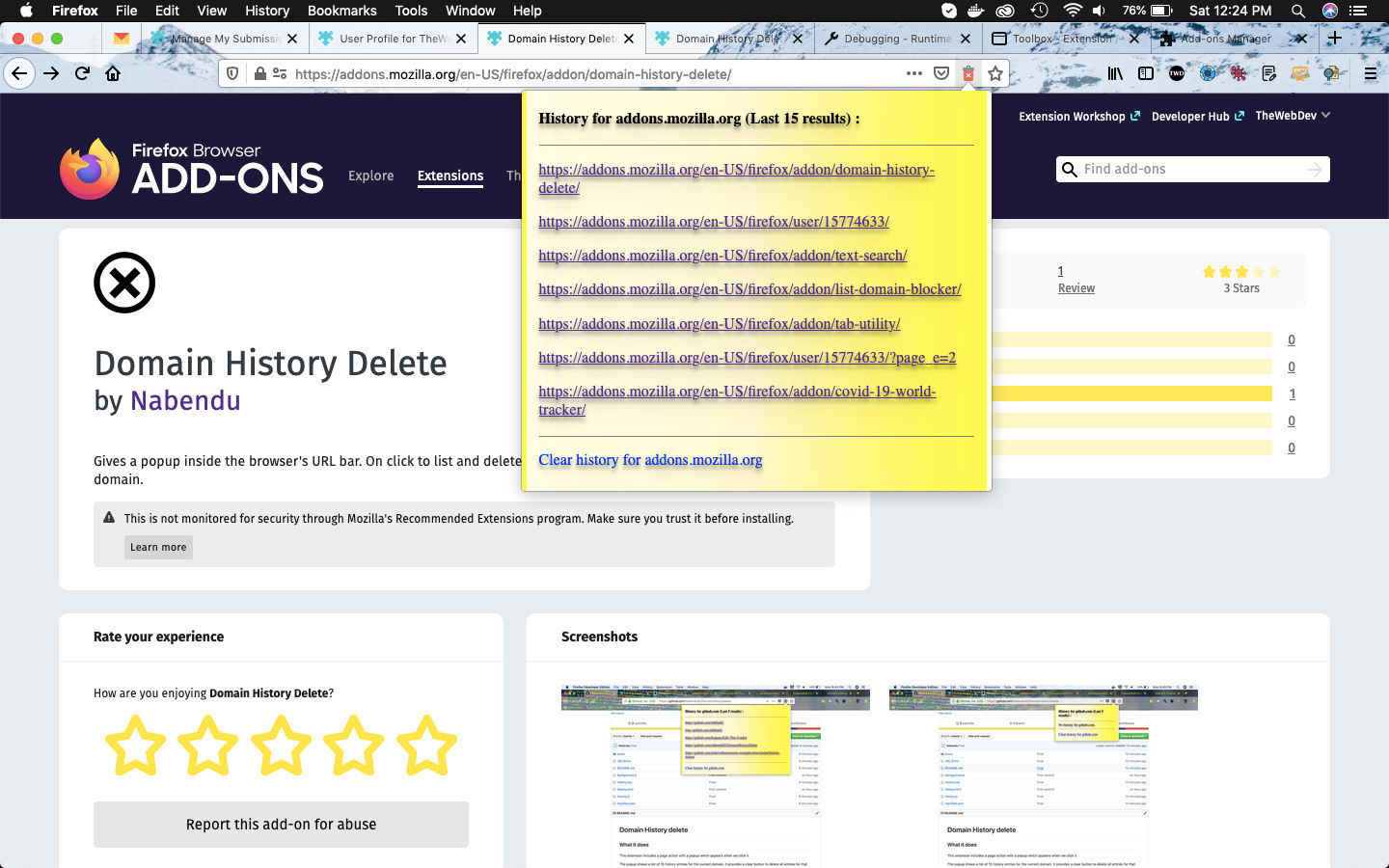Click the Find add-ons search field
Image resolution: width=1389 pixels, height=868 pixels.
(x=1192, y=169)
